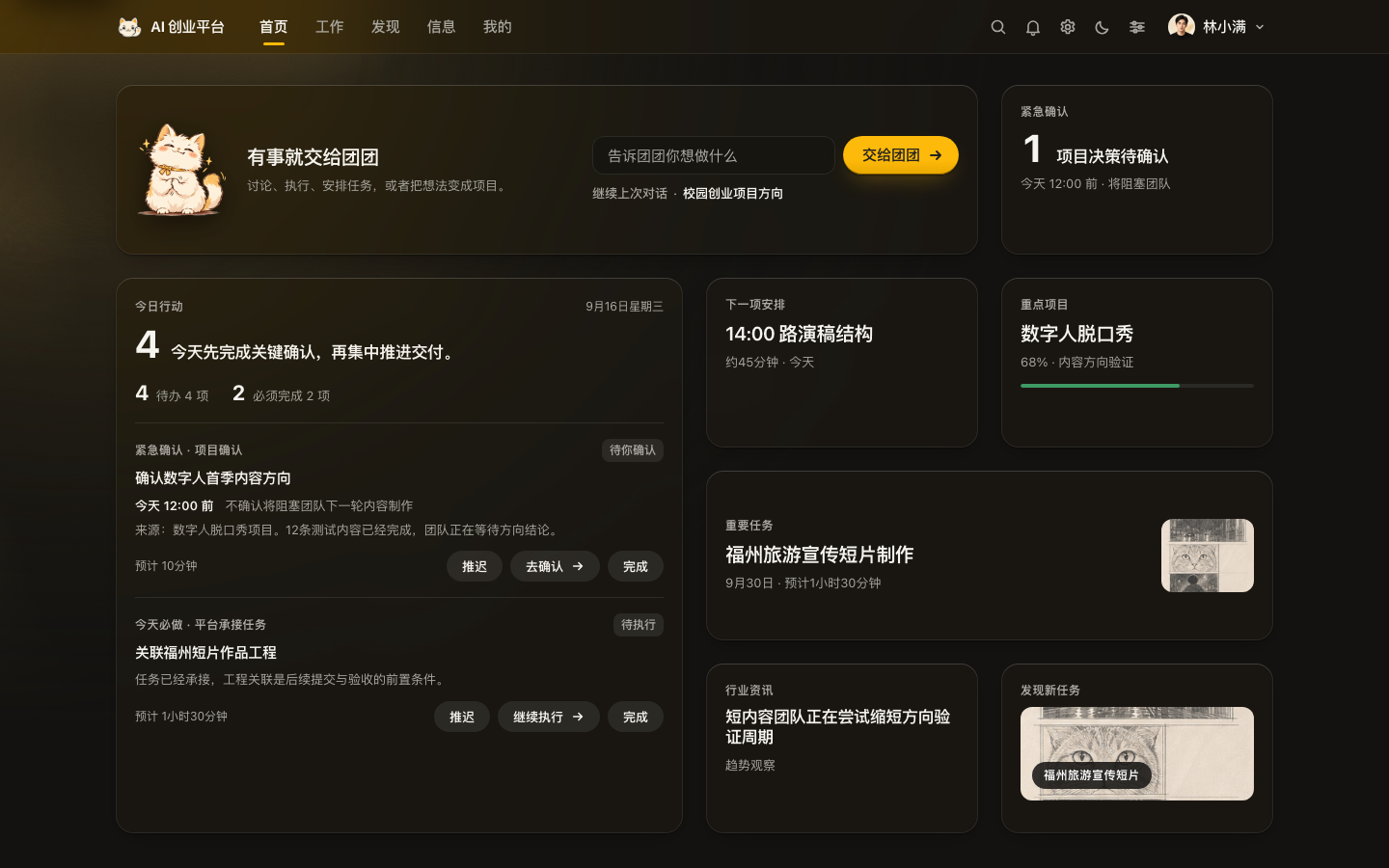
Task: Open the 福州旅游宣传短片制作 cat thumbnail
Action: pyautogui.click(x=1208, y=556)
